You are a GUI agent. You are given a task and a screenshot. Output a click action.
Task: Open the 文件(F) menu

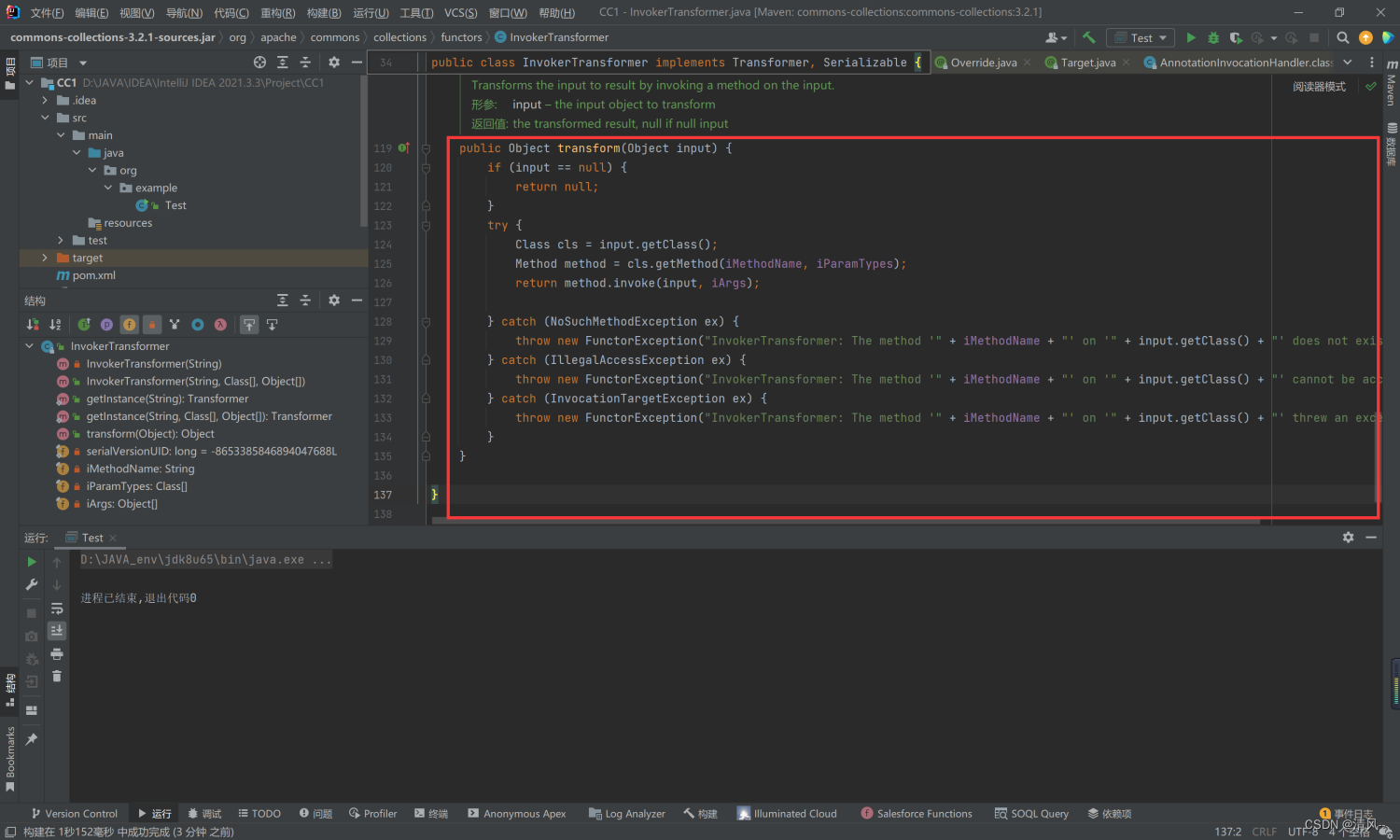pyautogui.click(x=47, y=13)
